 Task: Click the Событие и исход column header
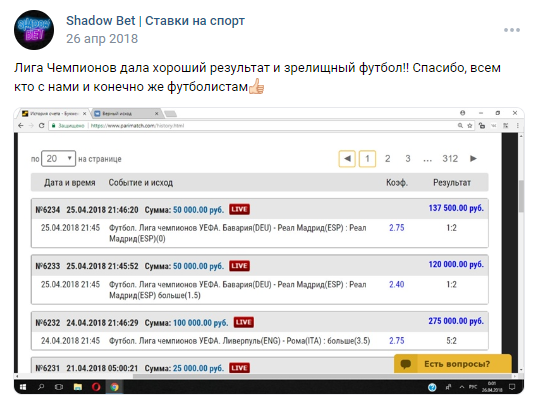(141, 183)
